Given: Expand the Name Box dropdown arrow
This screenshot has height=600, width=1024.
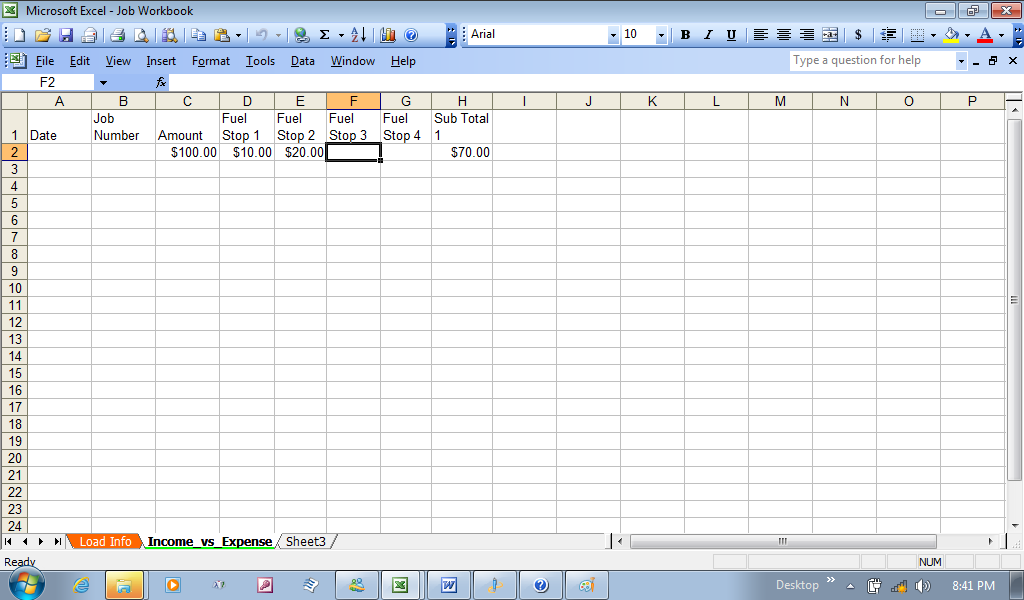Looking at the screenshot, I should [x=103, y=82].
